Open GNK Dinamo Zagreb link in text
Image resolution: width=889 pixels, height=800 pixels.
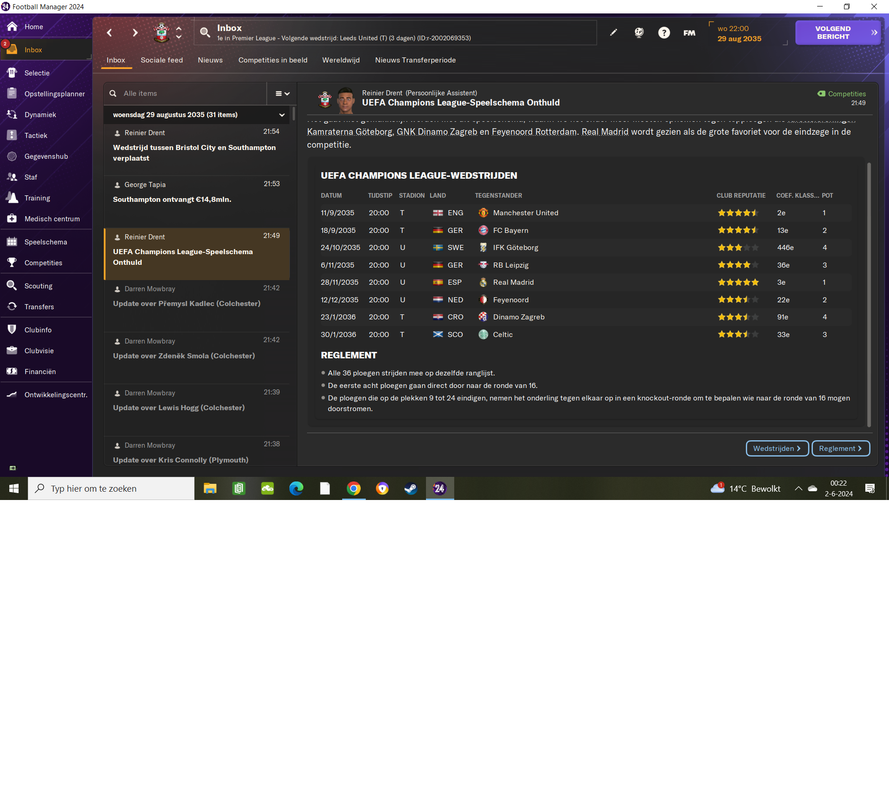tap(437, 132)
